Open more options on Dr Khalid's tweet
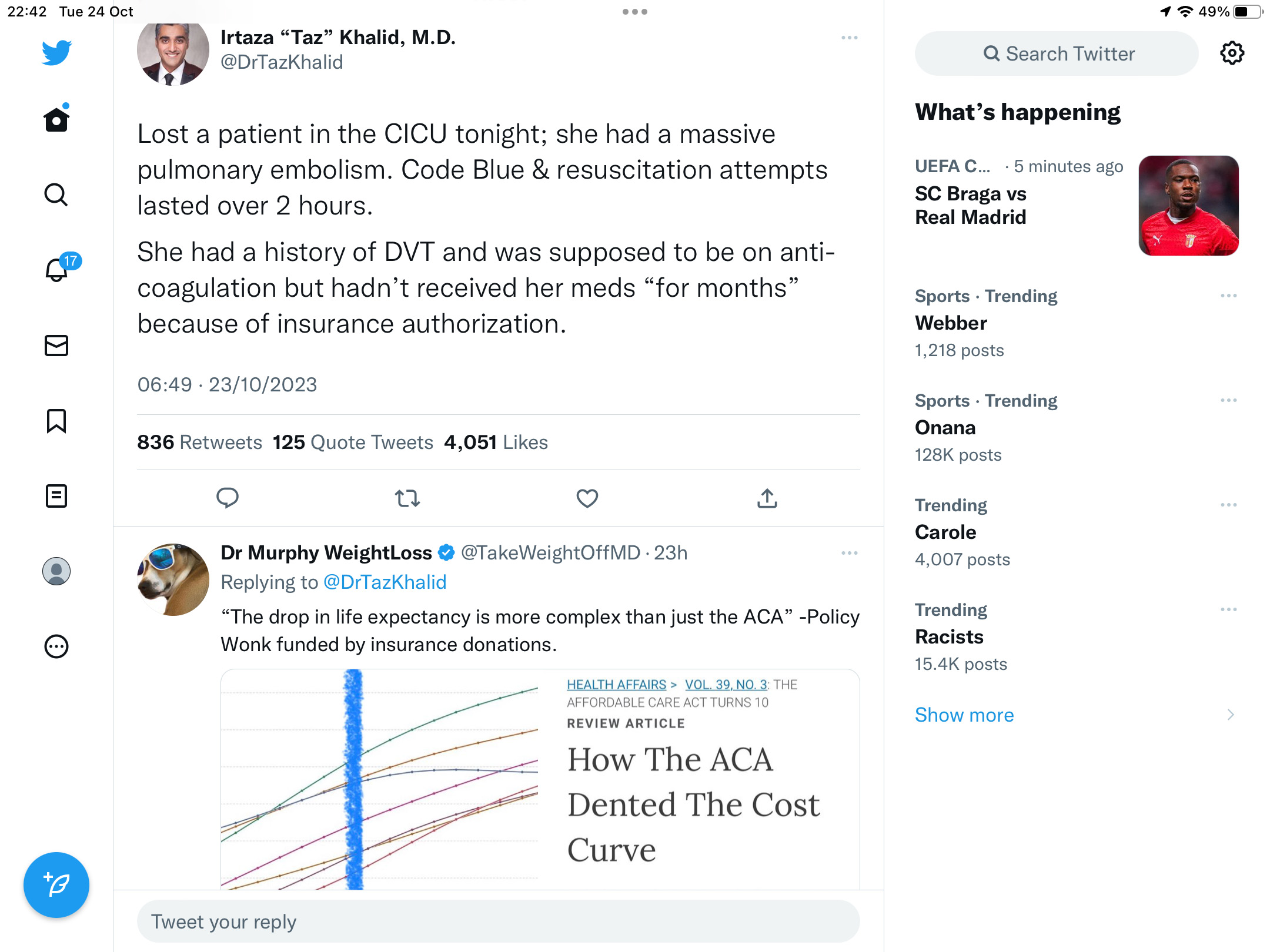This screenshot has width=1270, height=952. 849,38
